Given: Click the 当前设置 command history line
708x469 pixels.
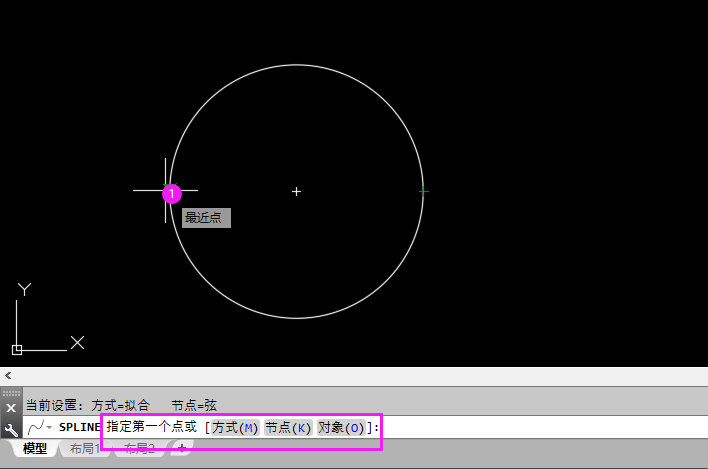Looking at the screenshot, I should tap(121, 405).
